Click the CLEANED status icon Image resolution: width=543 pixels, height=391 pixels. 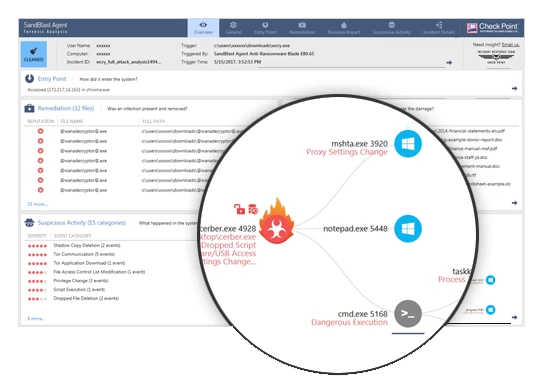[x=34, y=54]
